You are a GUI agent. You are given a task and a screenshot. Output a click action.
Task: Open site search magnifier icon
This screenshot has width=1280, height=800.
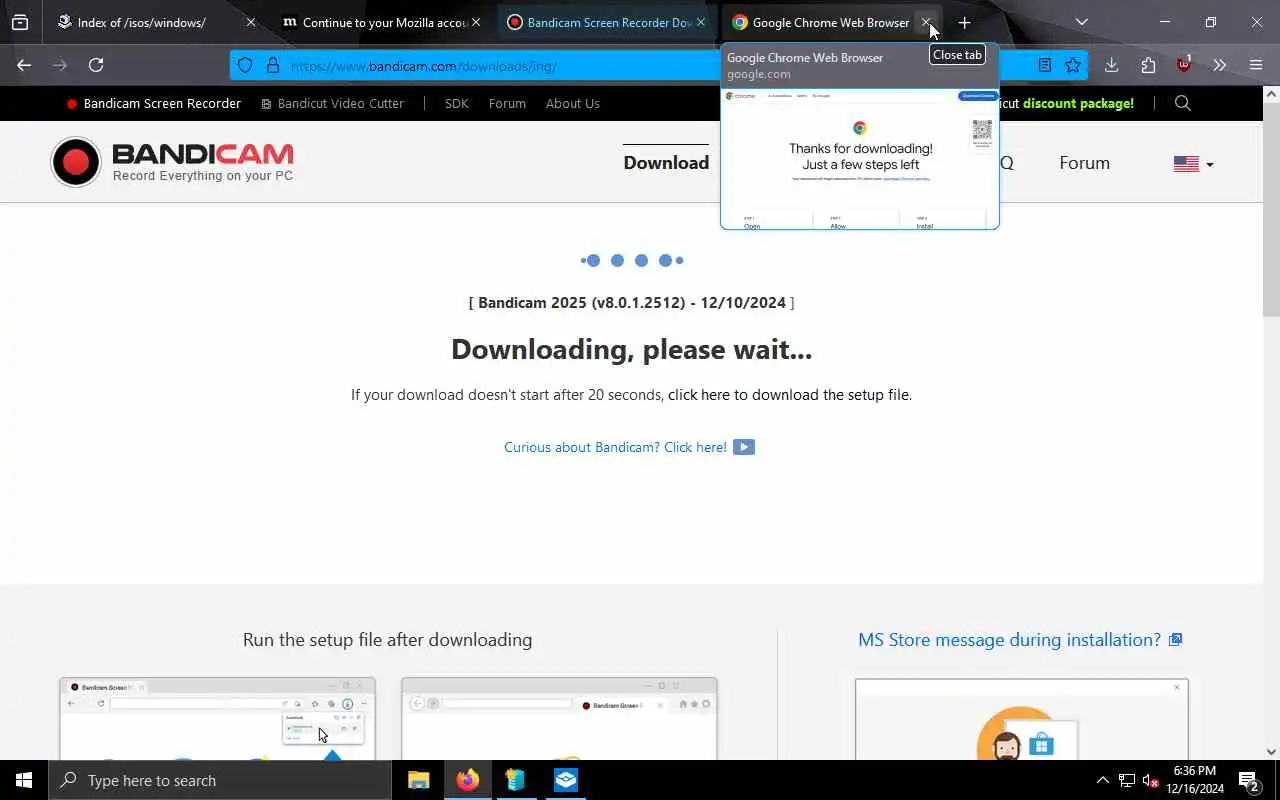coord(1183,103)
